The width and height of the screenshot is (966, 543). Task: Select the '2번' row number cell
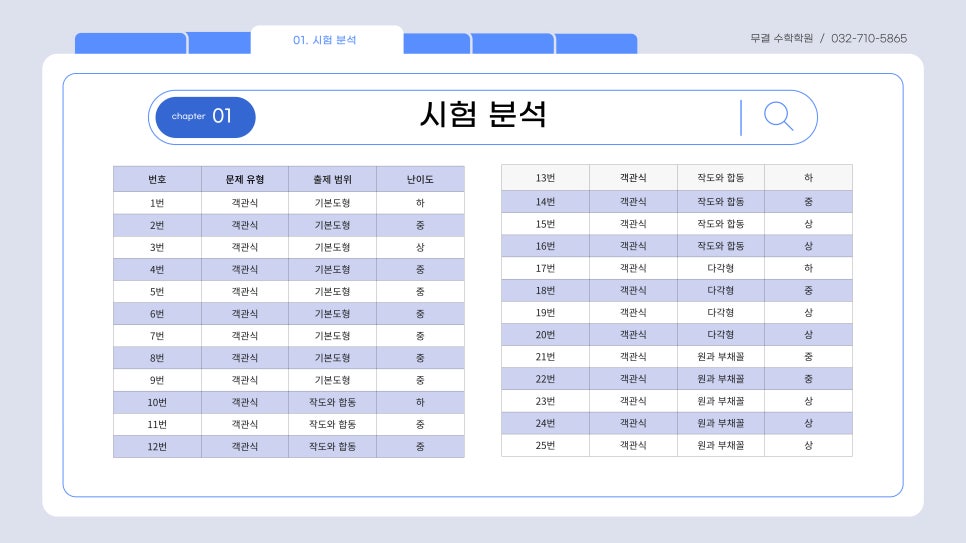tap(157, 225)
